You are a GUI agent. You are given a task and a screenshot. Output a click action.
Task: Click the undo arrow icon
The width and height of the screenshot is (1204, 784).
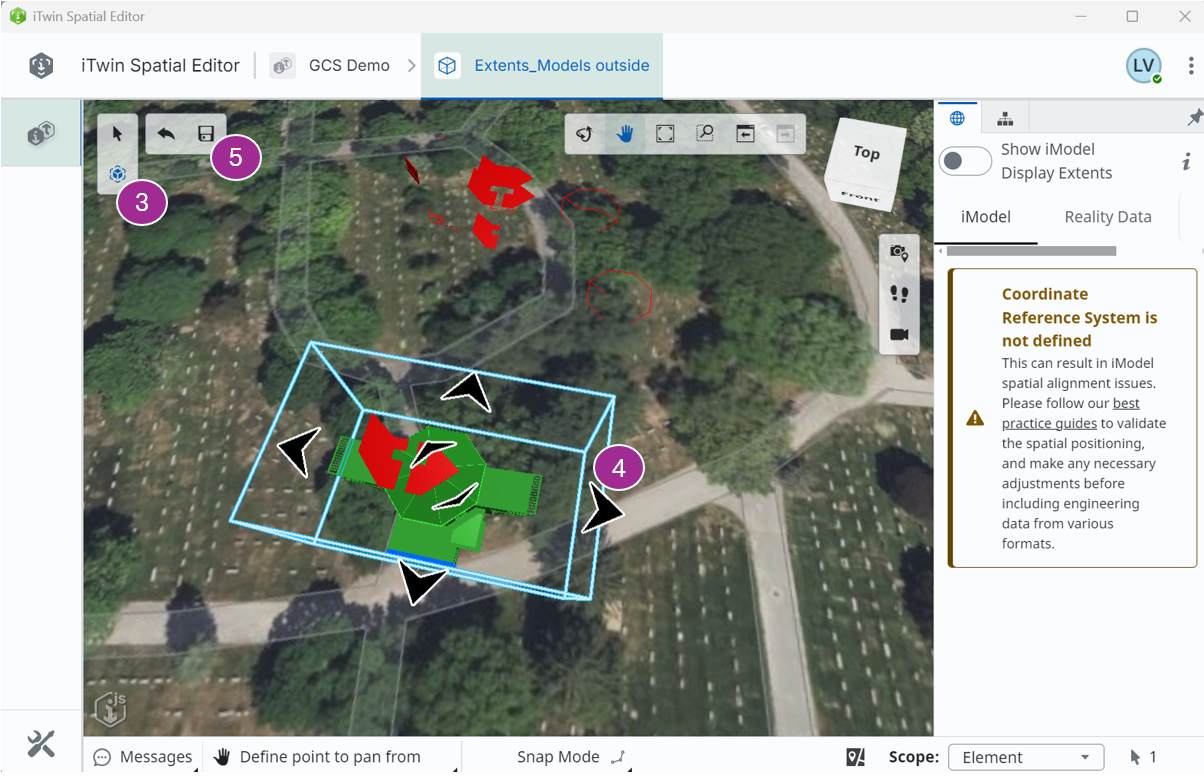[166, 134]
